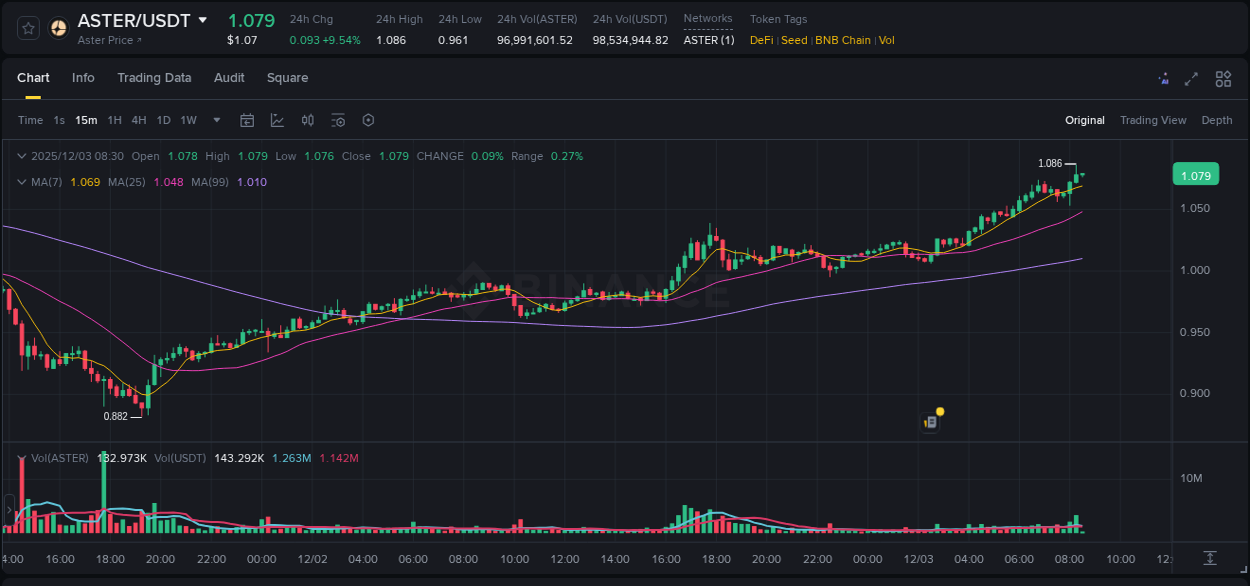1250x586 pixels.
Task: Open the calendar date-range picker icon
Action: (x=247, y=119)
